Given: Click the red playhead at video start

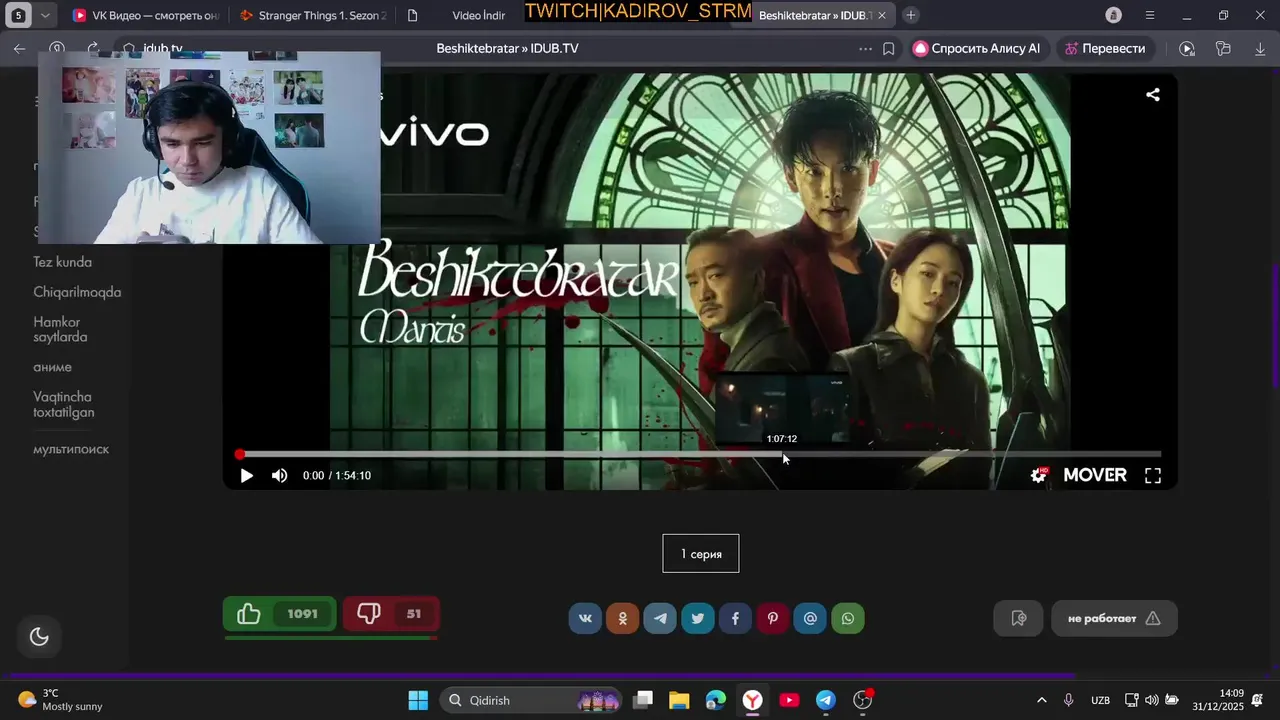Looking at the screenshot, I should [x=240, y=454].
